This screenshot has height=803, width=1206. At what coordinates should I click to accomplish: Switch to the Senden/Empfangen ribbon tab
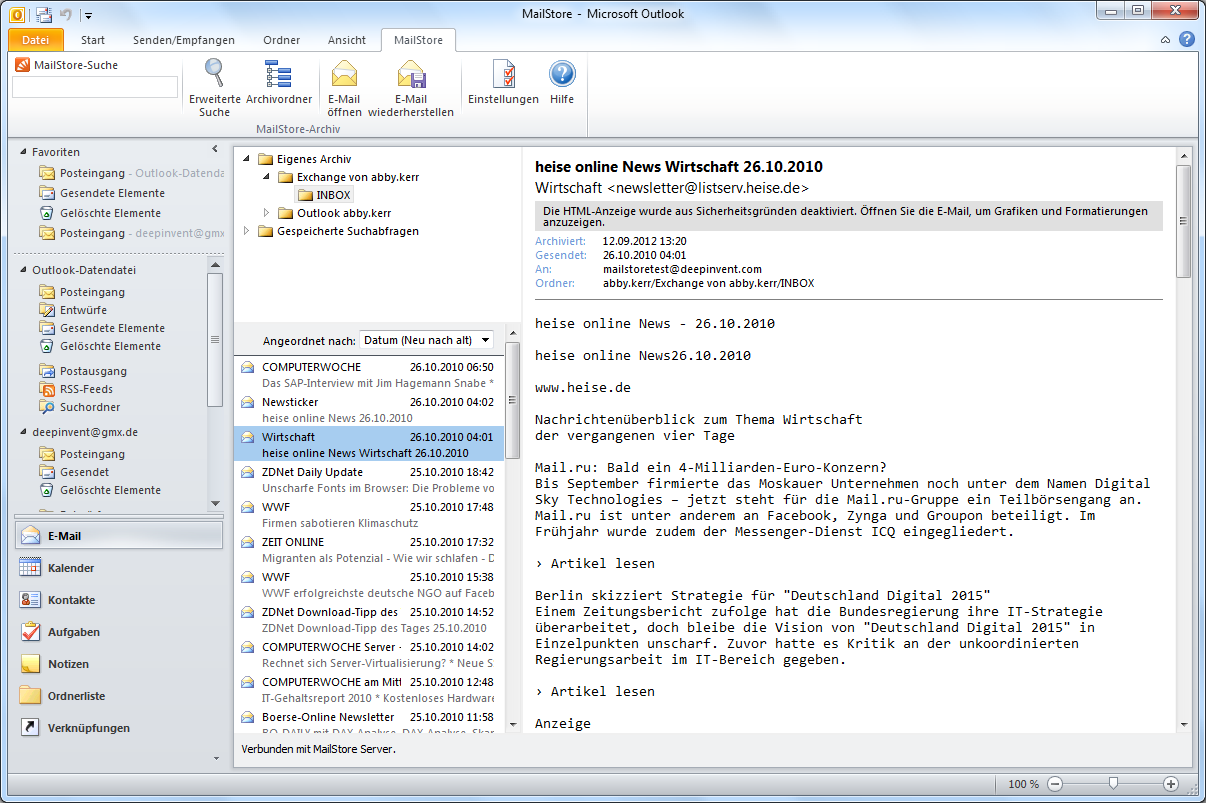[184, 40]
